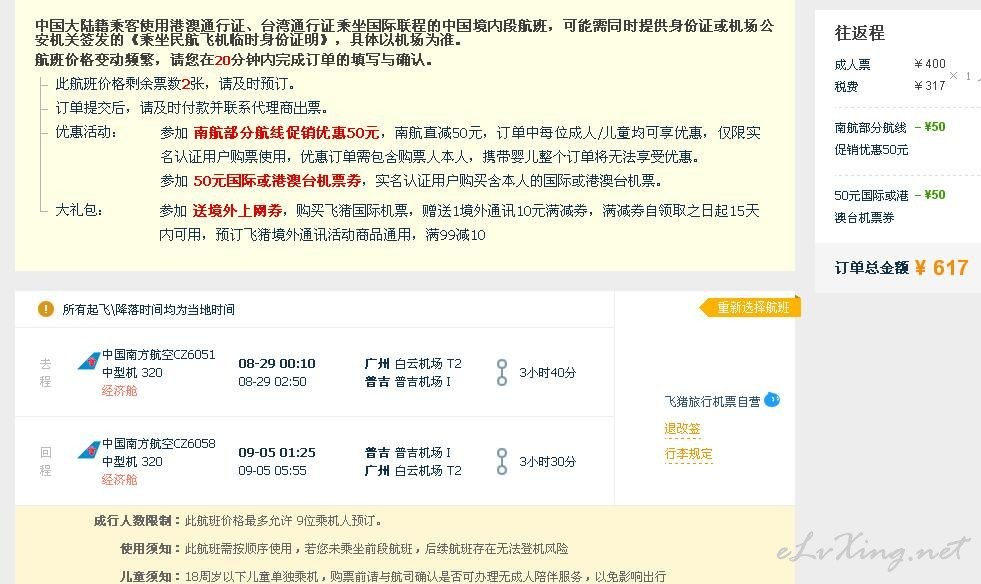Click the route icon beside 3小时40分
Screen dimensions: 981x584
[x=502, y=372]
